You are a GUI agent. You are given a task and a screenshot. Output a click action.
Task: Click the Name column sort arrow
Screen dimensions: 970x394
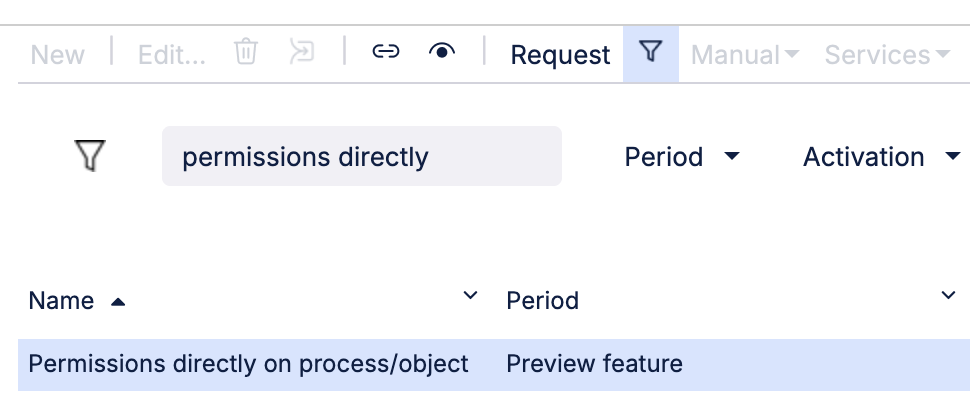click(118, 302)
